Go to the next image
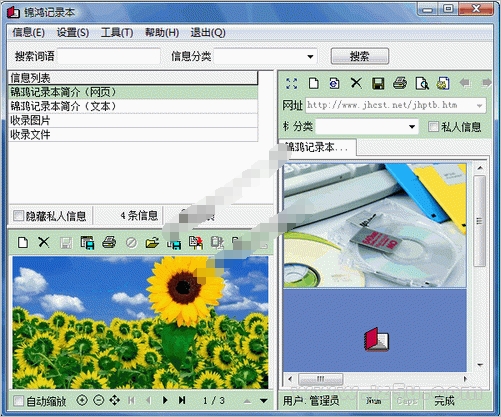The height and width of the screenshot is (417, 501). click(165, 400)
